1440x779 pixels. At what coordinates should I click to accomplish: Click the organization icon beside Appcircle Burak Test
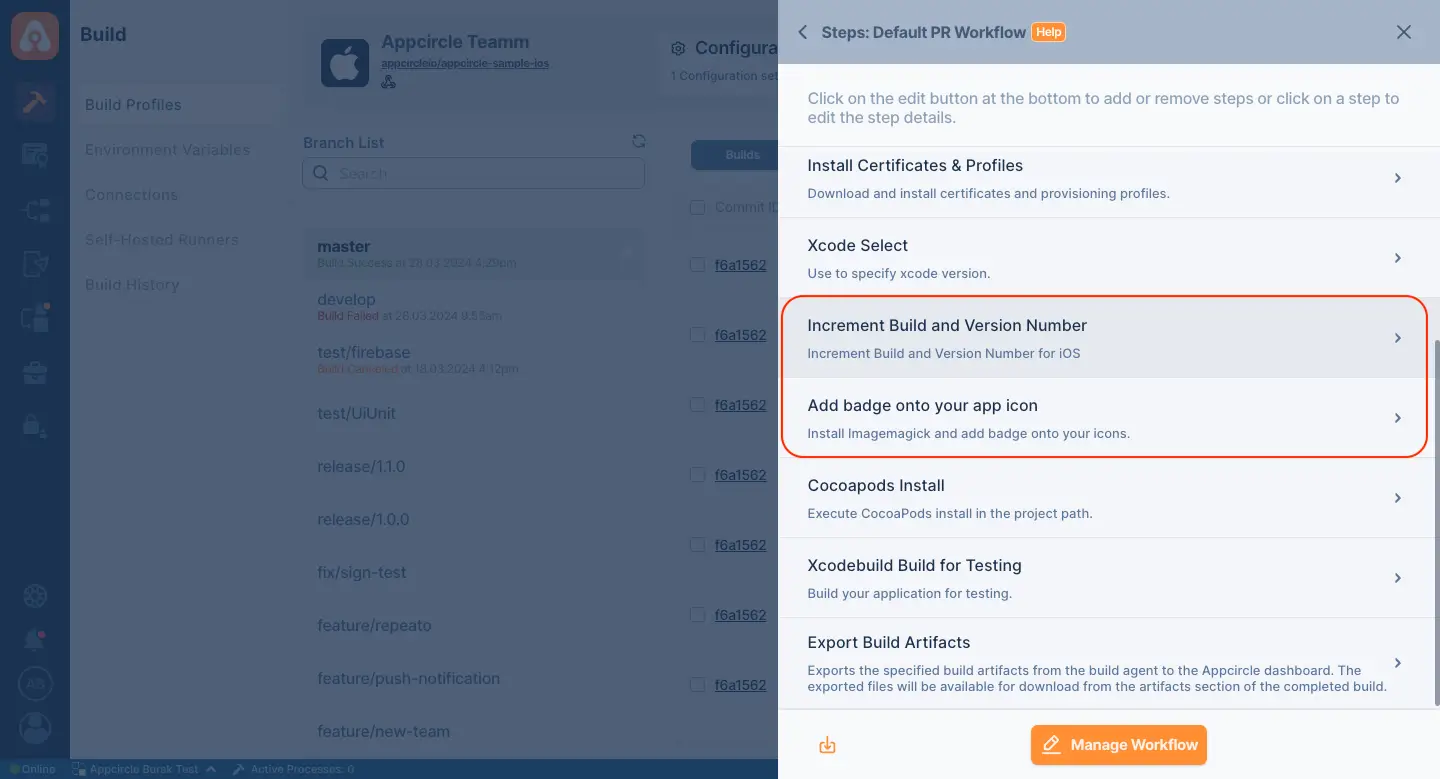(79, 769)
